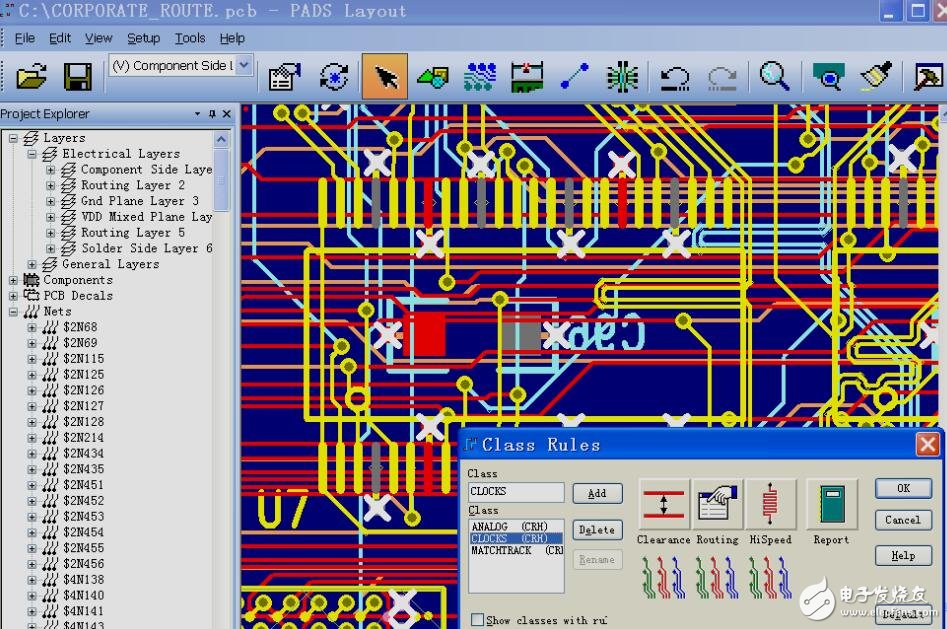Open the Clearance rules icon
Image resolution: width=947 pixels, height=629 pixels.
pos(663,504)
